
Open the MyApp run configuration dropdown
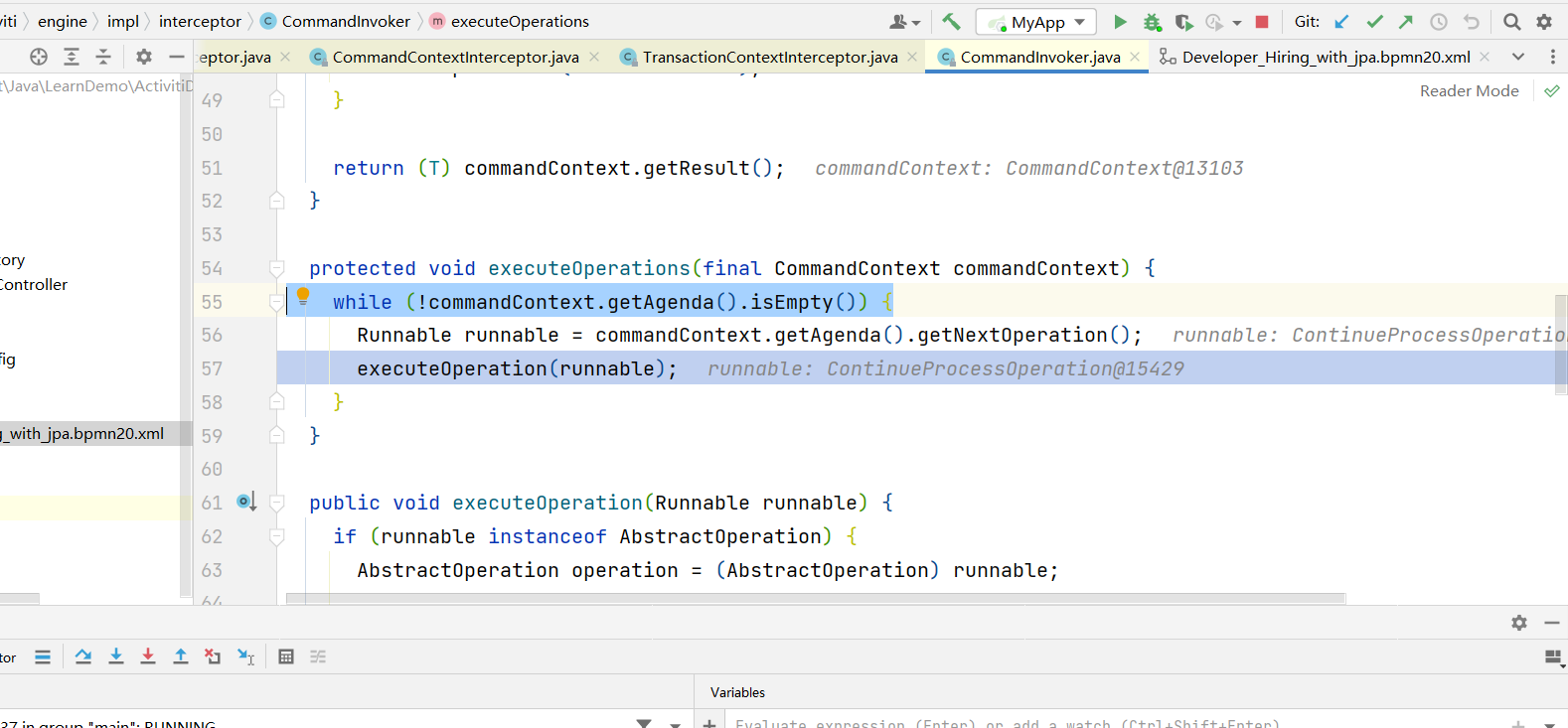click(1036, 22)
